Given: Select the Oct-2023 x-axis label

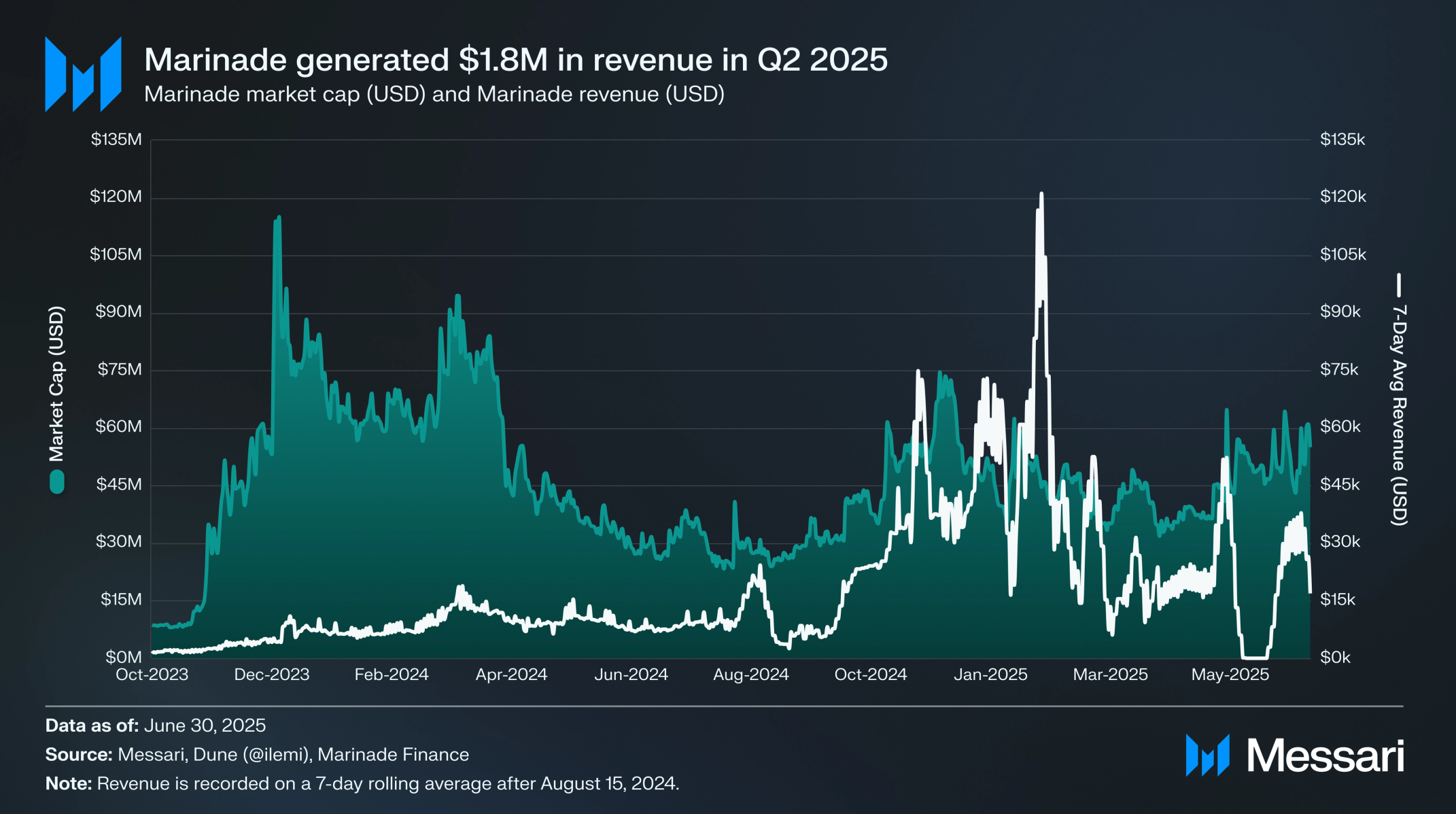Looking at the screenshot, I should 152,675.
